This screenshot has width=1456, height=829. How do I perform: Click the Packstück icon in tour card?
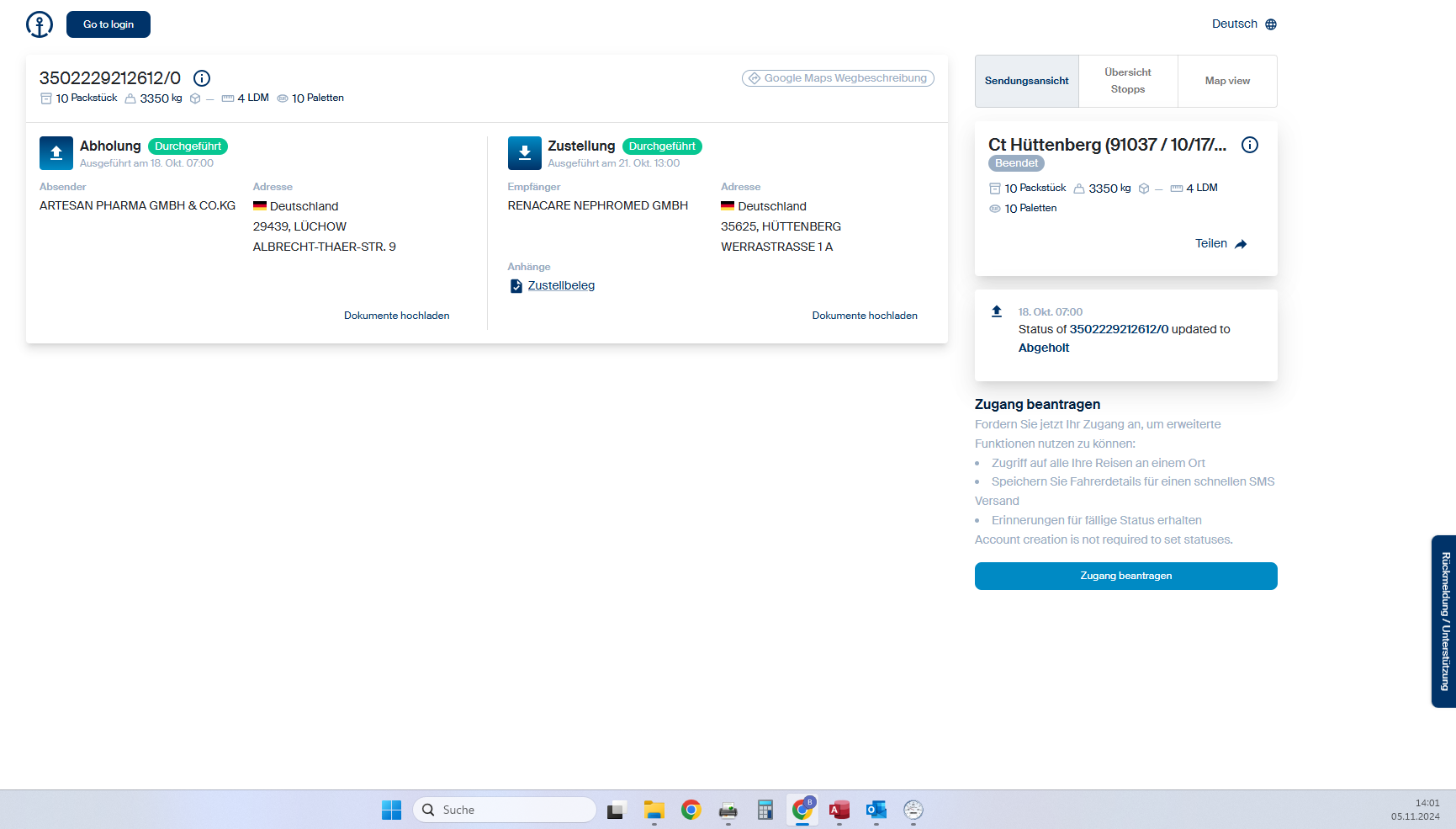point(995,189)
